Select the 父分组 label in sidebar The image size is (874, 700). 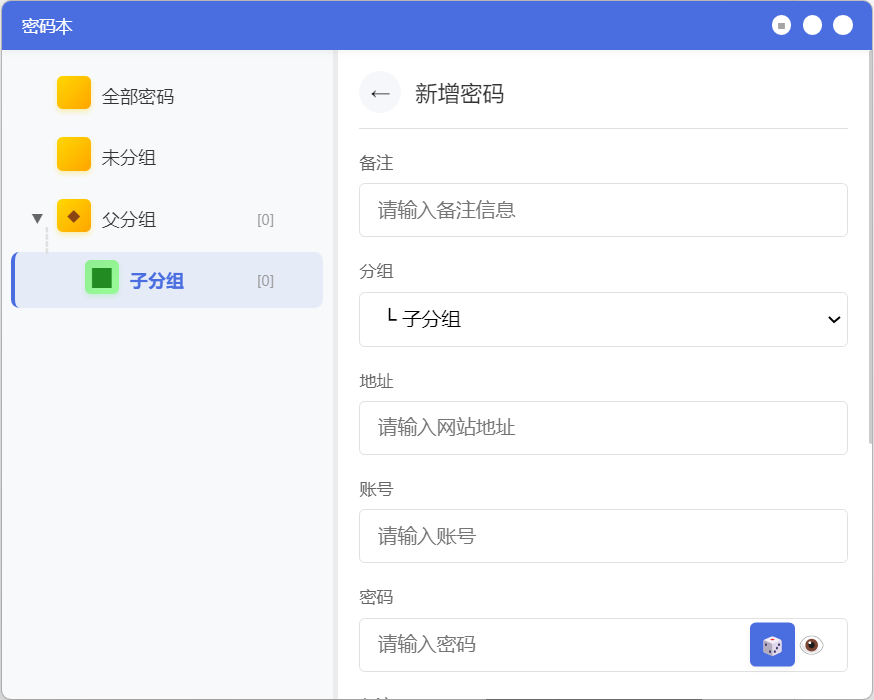pyautogui.click(x=129, y=220)
